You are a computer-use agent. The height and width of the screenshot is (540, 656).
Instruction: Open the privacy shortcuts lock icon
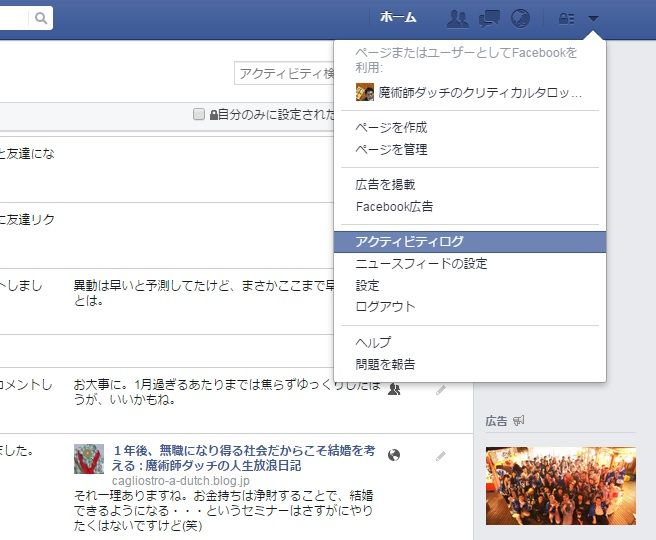pos(566,18)
